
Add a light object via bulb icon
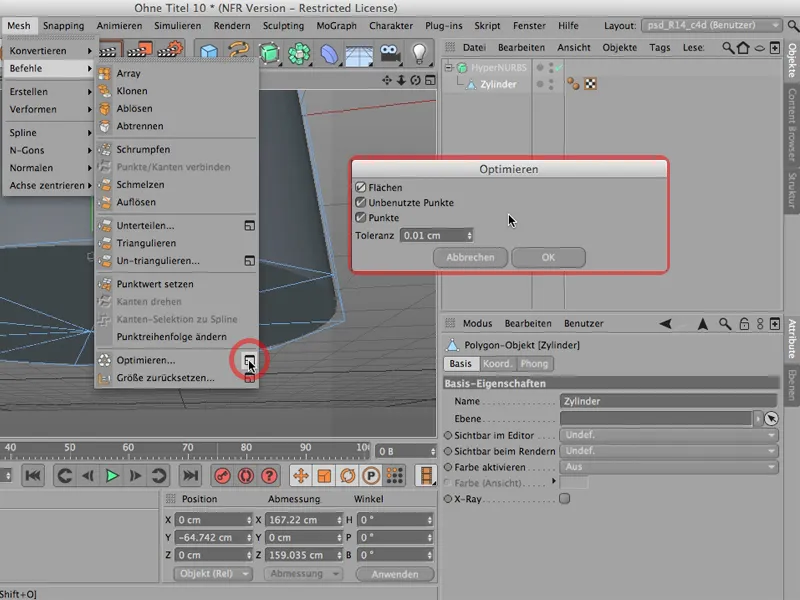tap(419, 53)
